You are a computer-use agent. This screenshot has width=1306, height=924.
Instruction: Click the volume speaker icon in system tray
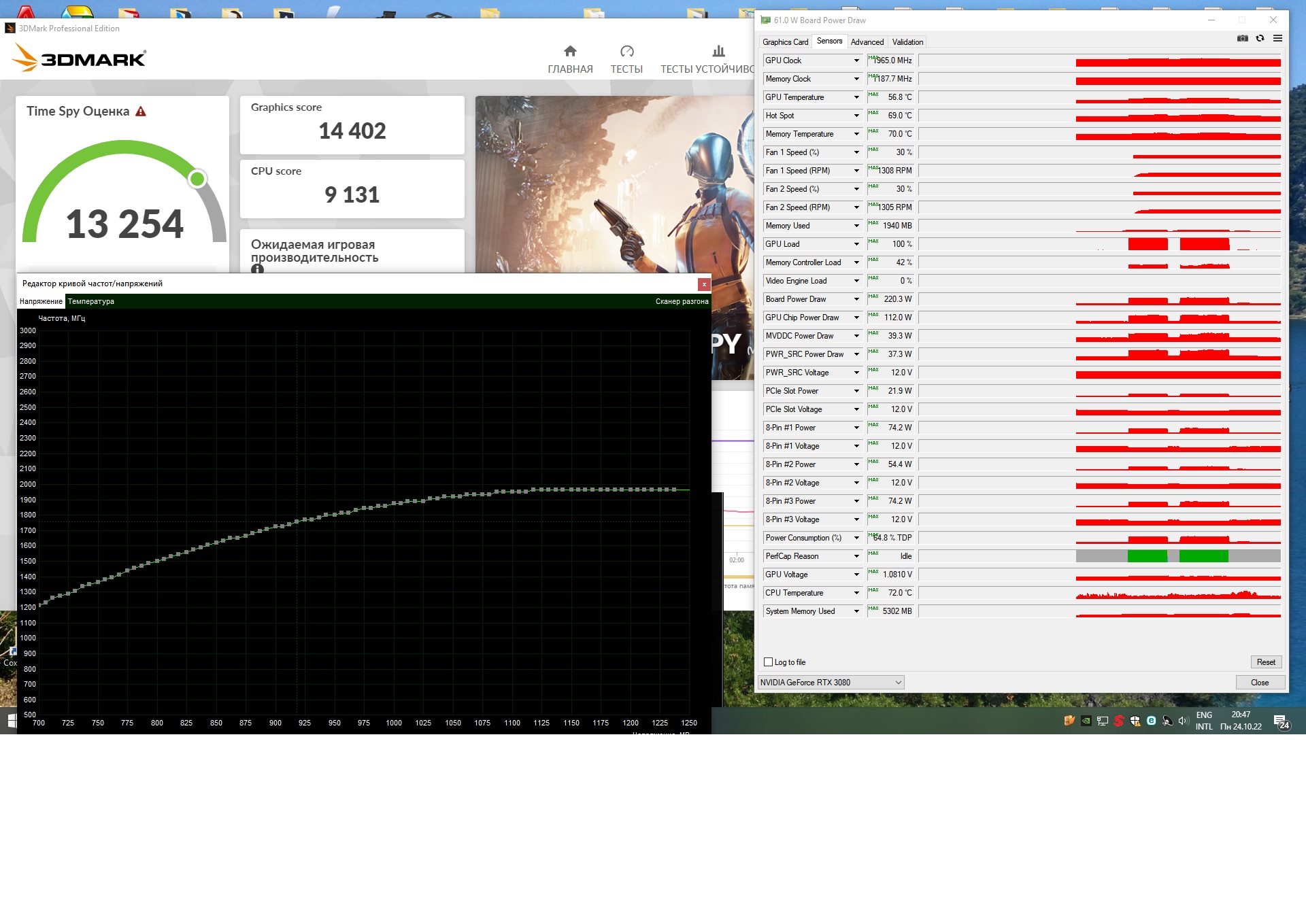click(x=1183, y=721)
